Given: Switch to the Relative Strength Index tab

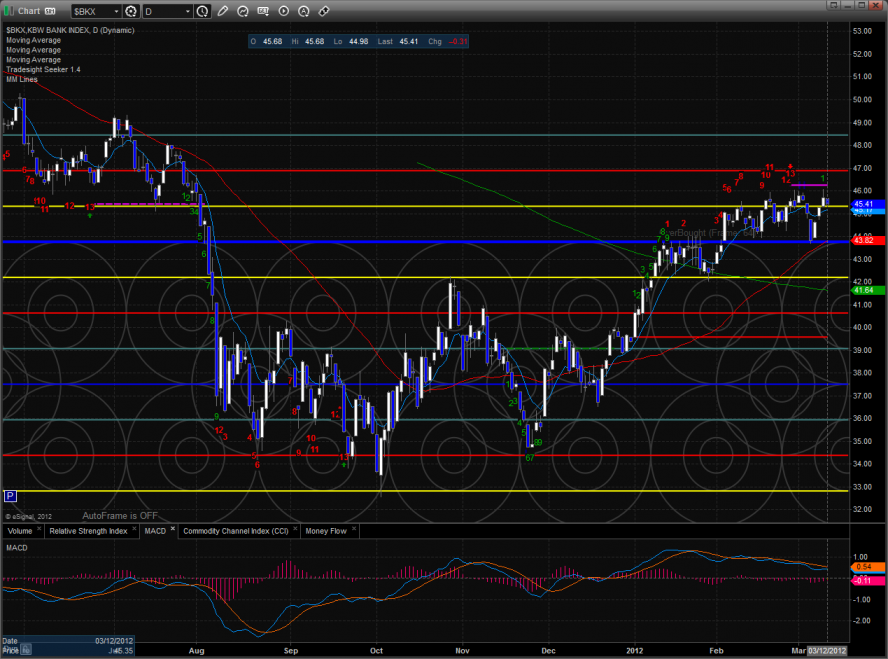Looking at the screenshot, I should 88,531.
